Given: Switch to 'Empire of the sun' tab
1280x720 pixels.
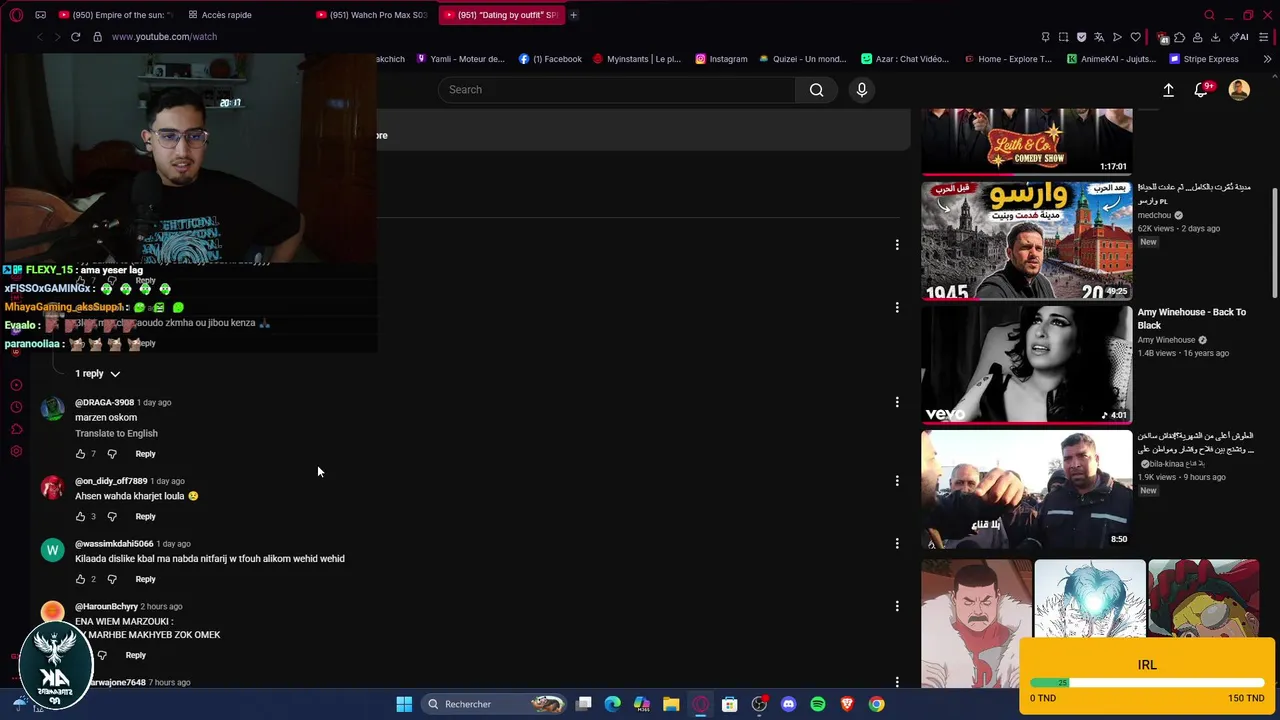Looking at the screenshot, I should (115, 15).
